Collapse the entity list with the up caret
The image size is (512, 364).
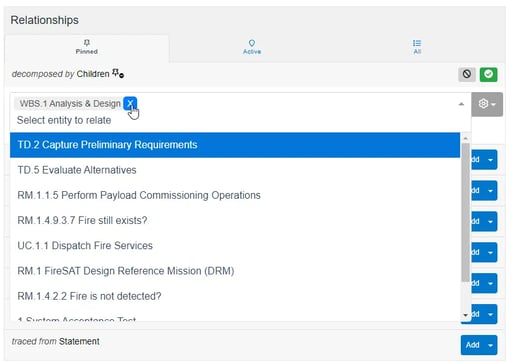(461, 104)
